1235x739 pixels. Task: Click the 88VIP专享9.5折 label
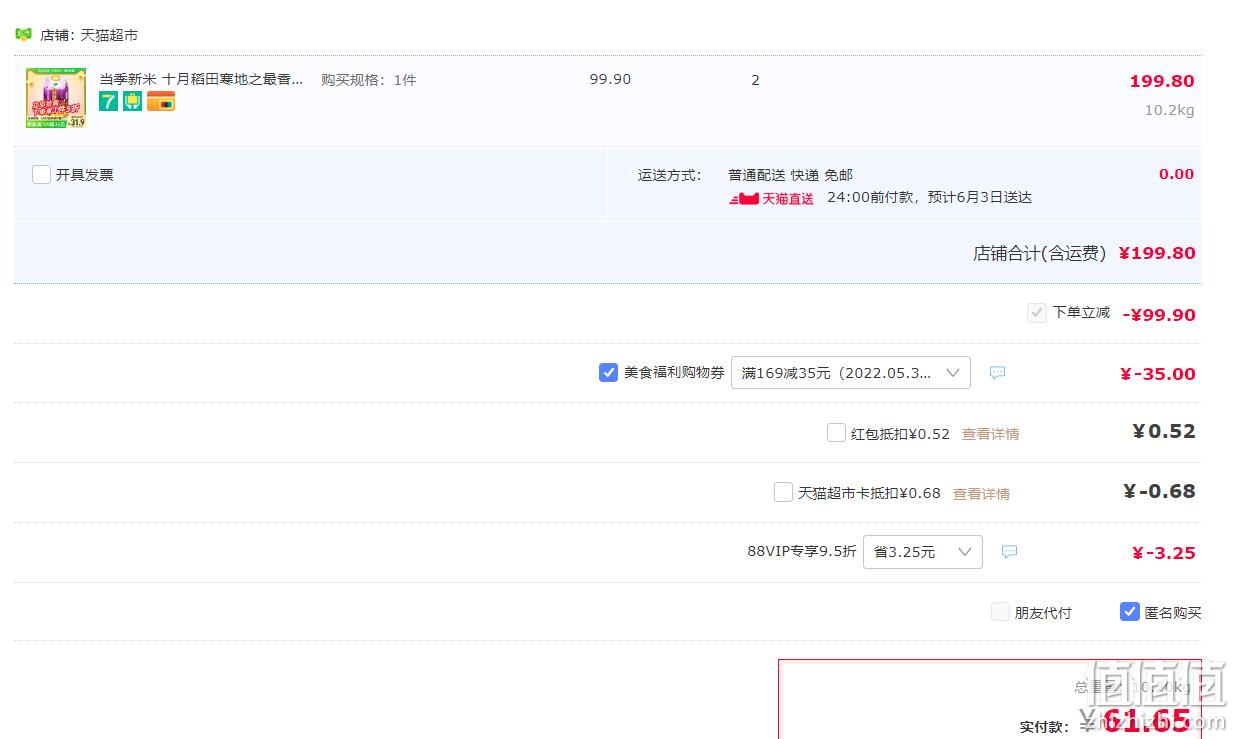(x=802, y=551)
